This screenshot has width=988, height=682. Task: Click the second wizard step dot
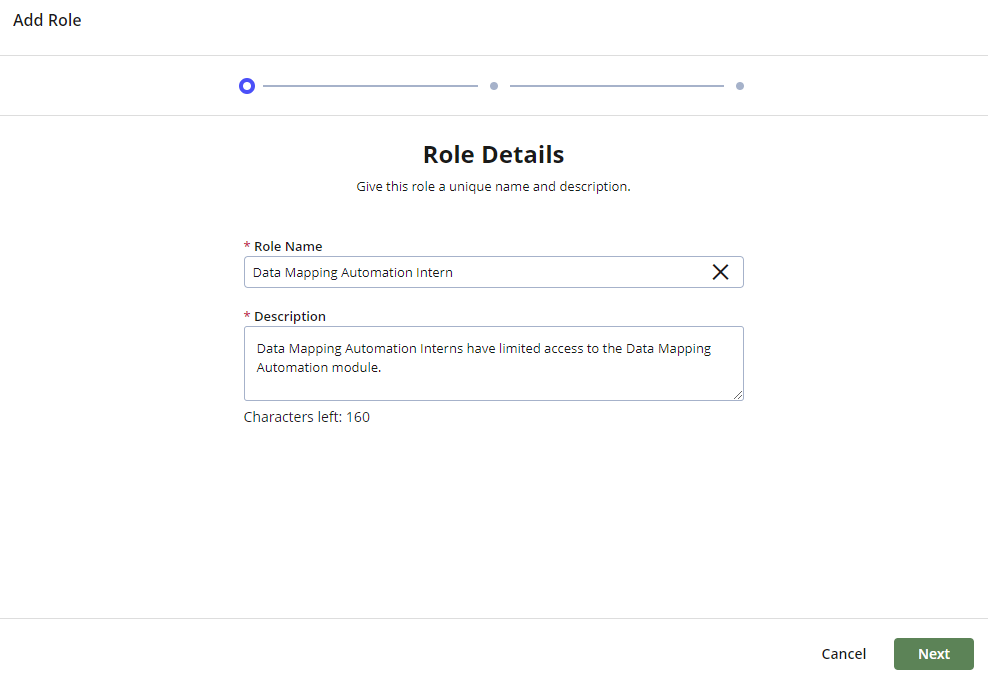494,85
